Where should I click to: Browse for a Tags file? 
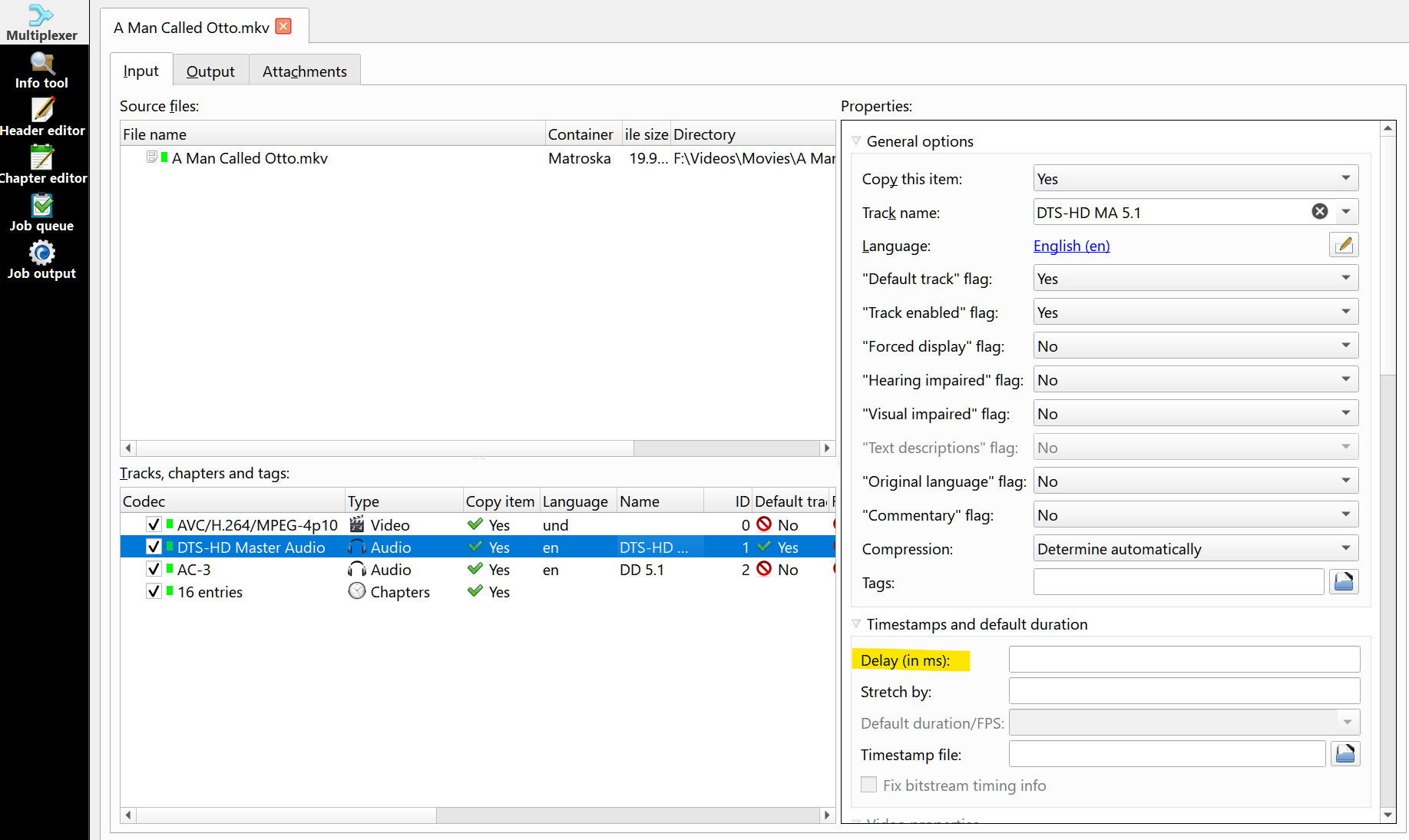pyautogui.click(x=1344, y=582)
